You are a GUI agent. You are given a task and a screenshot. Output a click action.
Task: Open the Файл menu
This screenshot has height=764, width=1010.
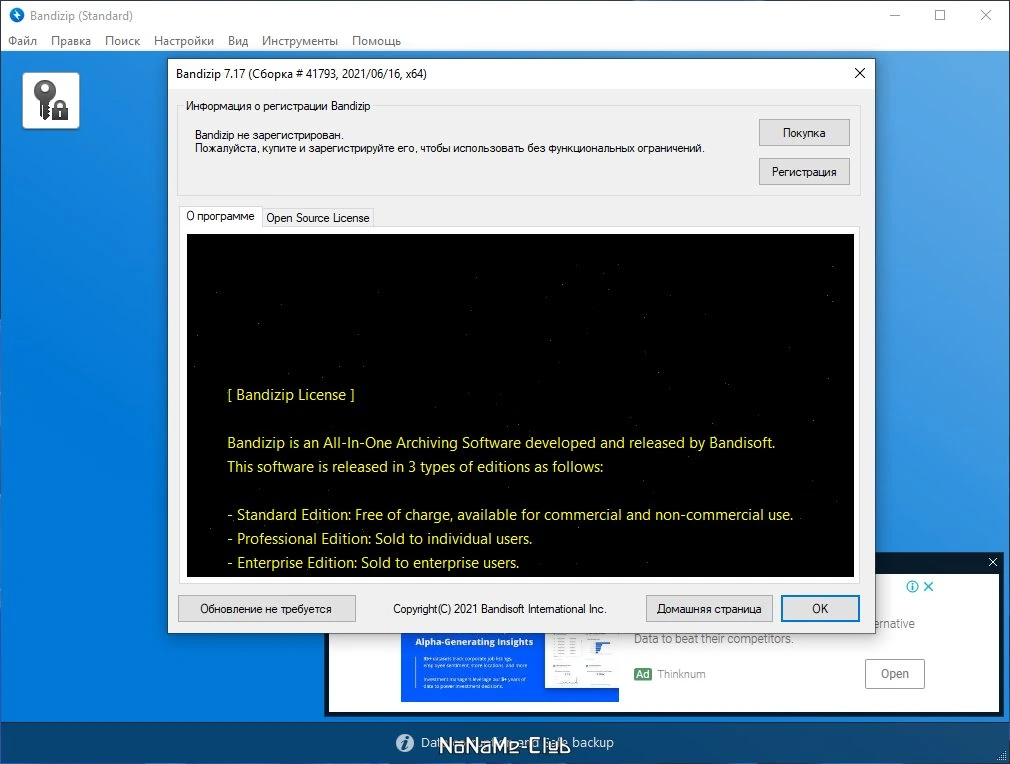coord(23,41)
